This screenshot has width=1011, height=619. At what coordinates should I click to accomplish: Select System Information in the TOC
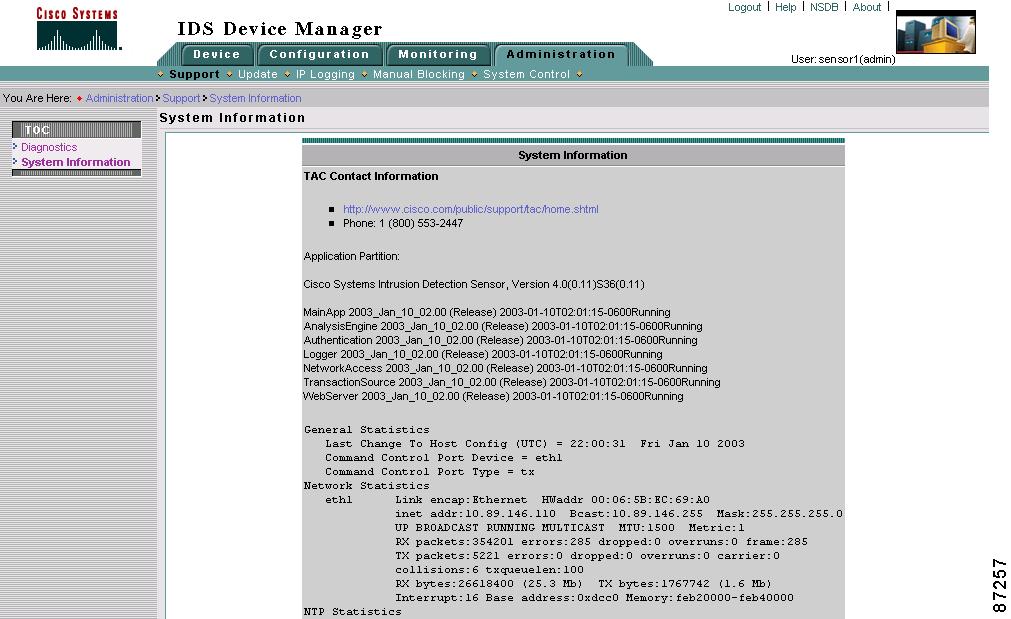click(x=75, y=162)
